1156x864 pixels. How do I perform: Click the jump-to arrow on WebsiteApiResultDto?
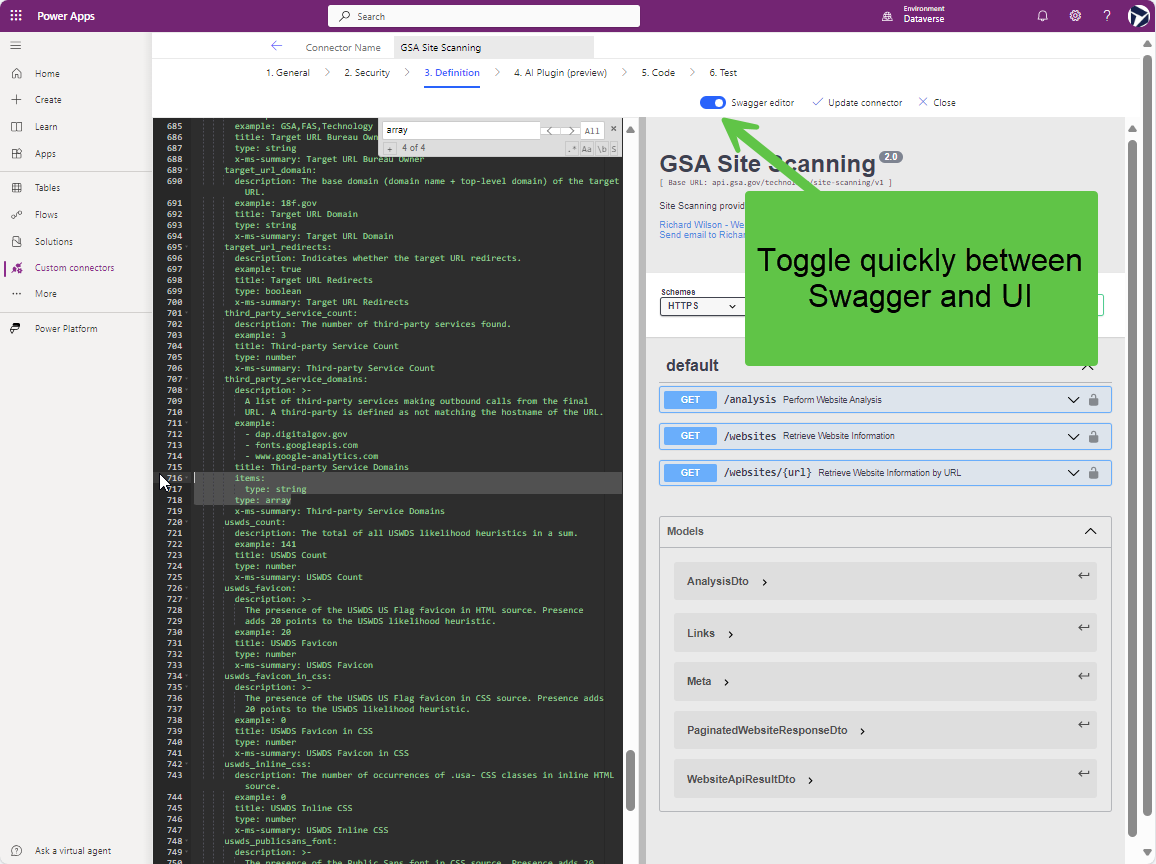click(x=1083, y=773)
